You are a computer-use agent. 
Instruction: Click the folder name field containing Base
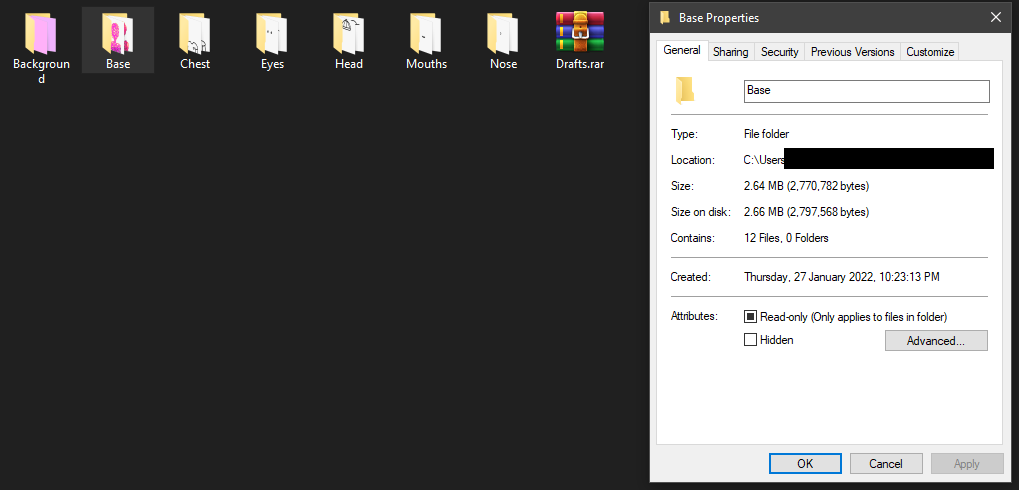click(866, 91)
